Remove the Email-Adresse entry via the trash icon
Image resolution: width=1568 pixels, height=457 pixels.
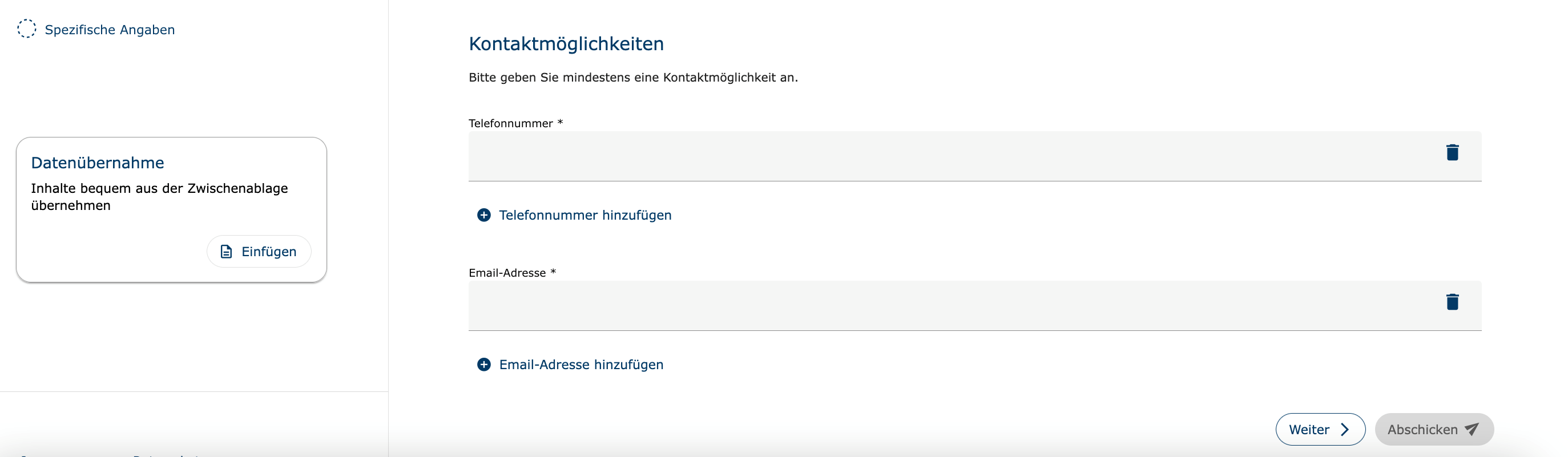click(1452, 302)
